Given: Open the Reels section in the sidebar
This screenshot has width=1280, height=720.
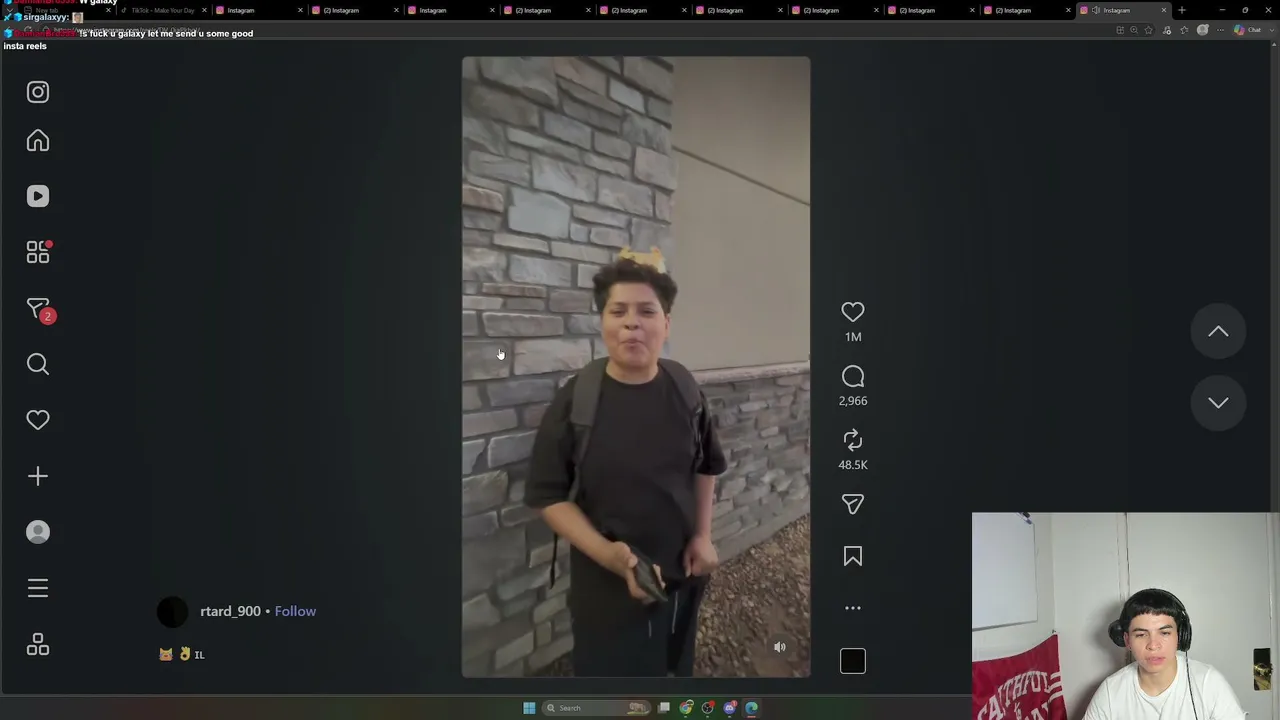Looking at the screenshot, I should pos(38,196).
